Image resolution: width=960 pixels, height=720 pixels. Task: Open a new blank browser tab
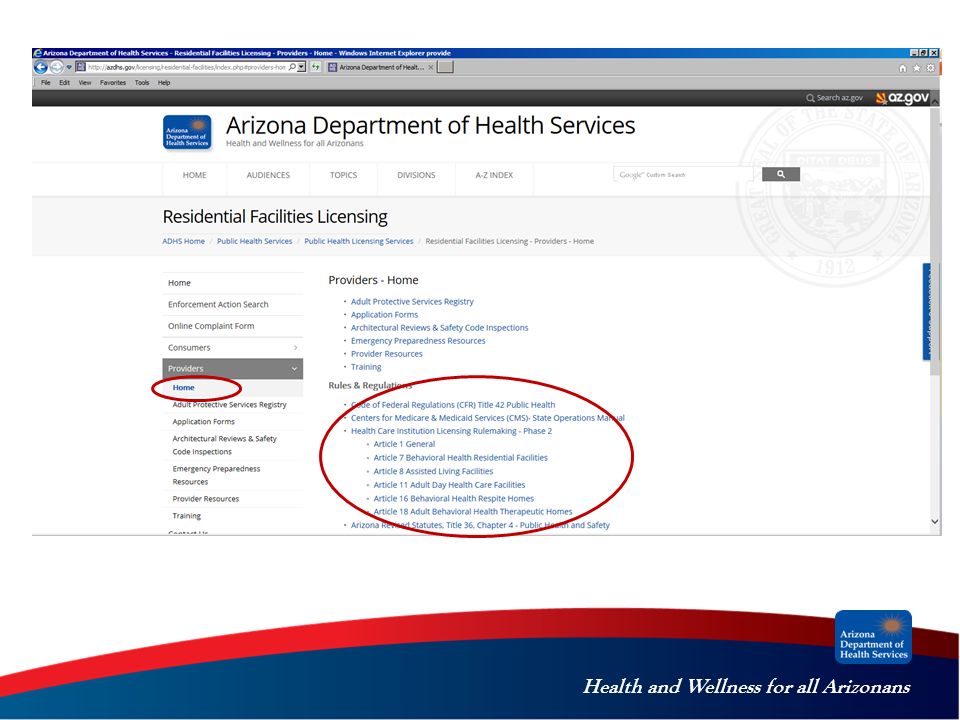pos(446,67)
